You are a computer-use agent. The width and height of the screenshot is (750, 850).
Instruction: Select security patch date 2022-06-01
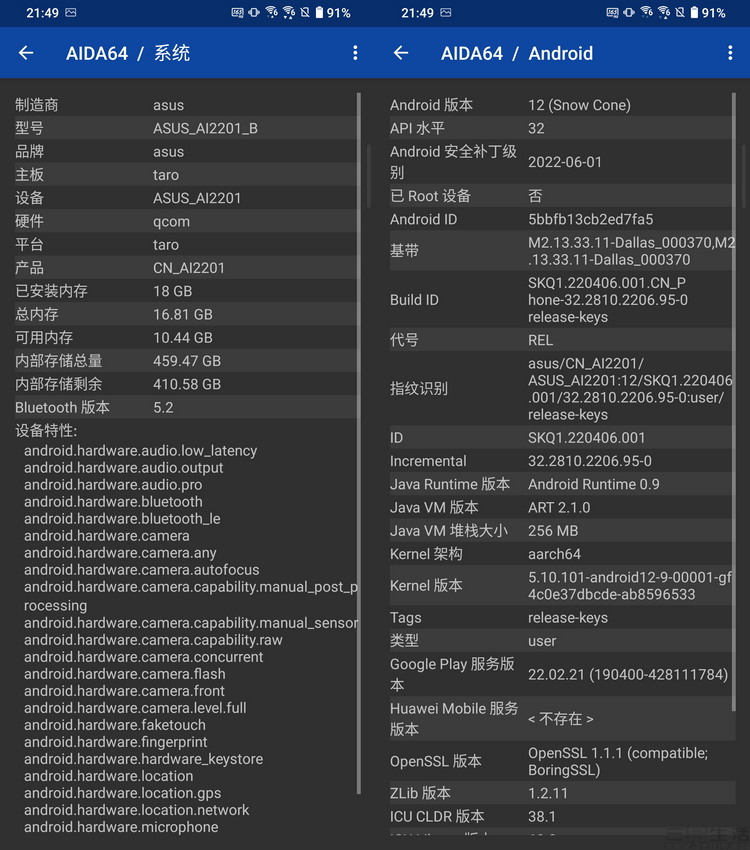pos(565,162)
